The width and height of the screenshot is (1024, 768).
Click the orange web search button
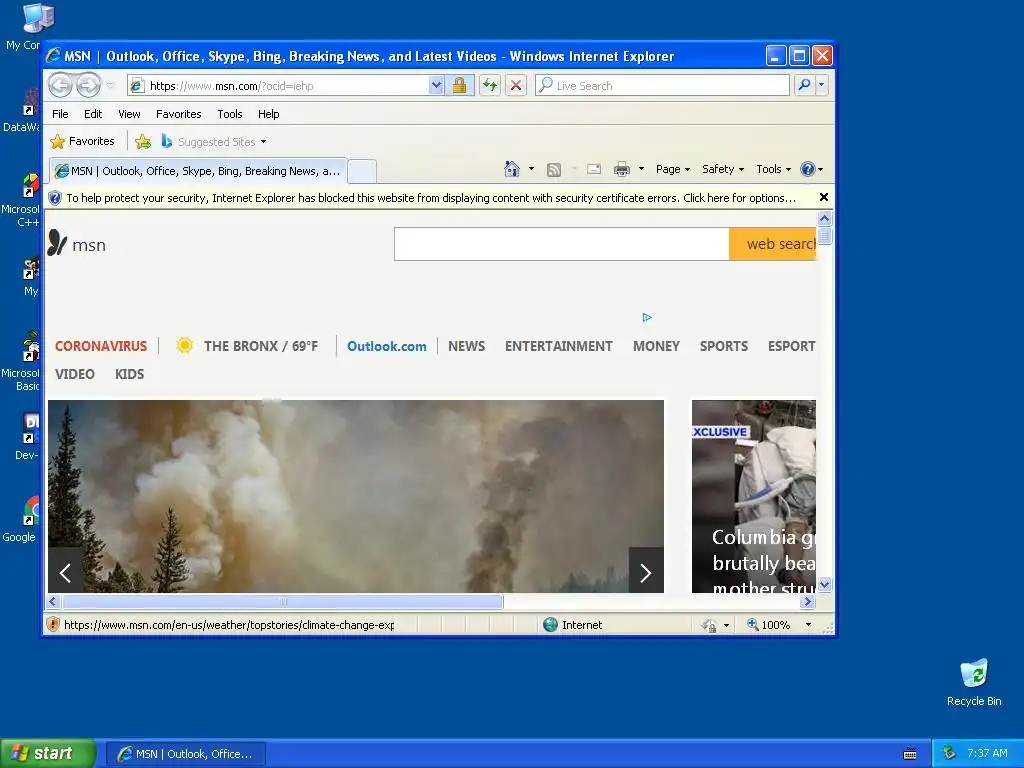(773, 244)
